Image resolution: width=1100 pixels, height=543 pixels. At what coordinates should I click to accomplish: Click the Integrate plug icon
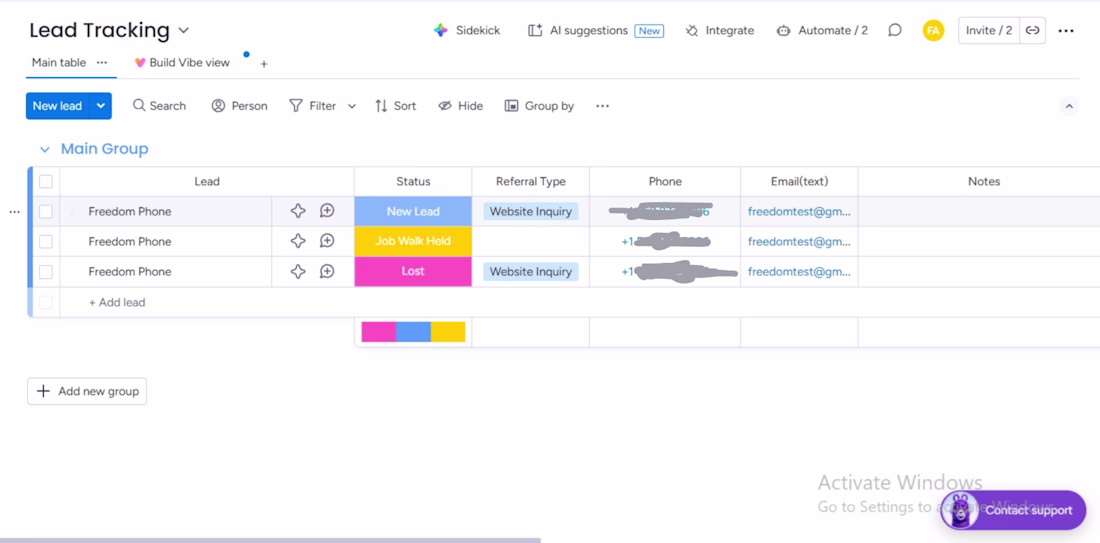[x=692, y=31]
